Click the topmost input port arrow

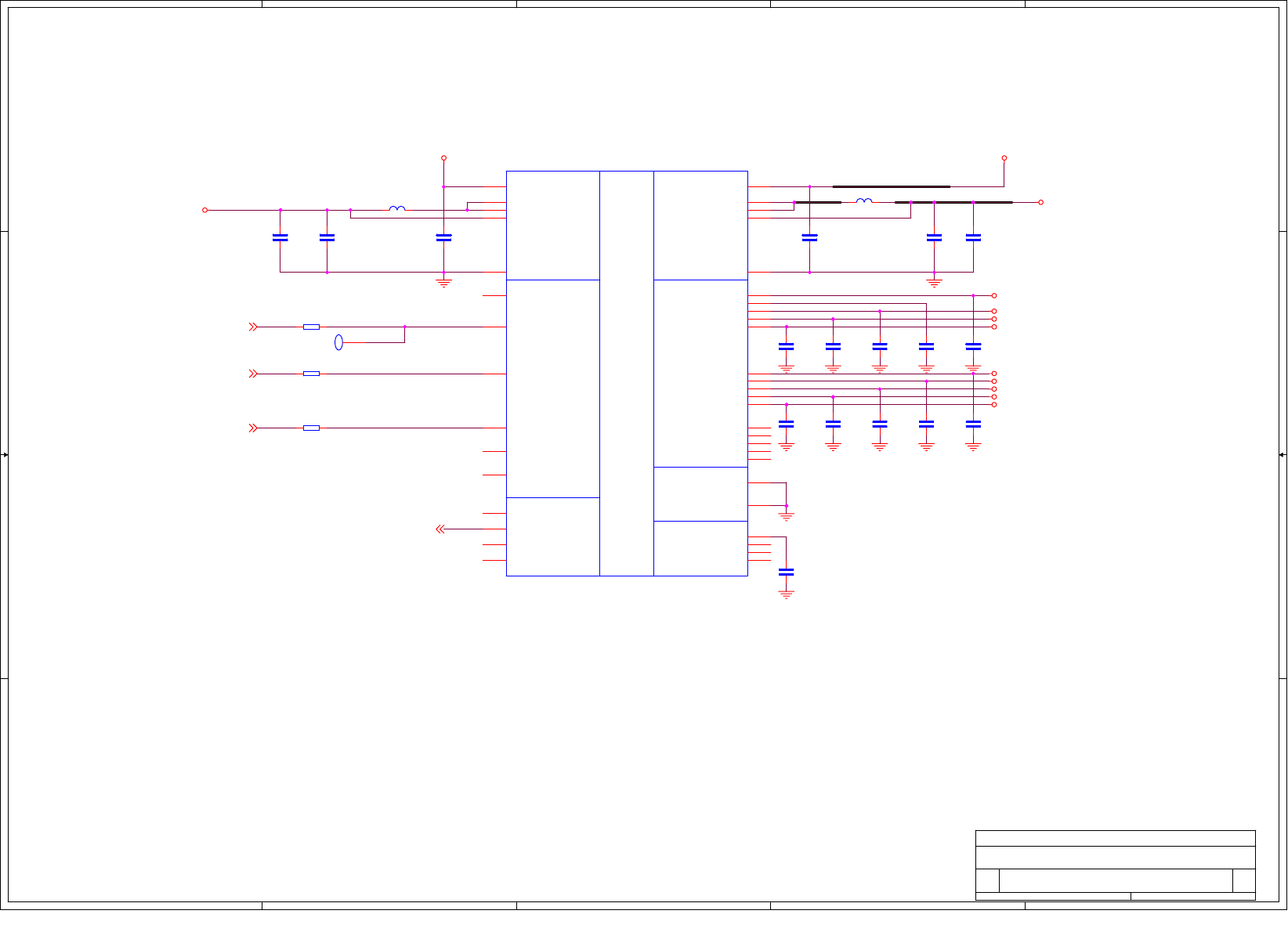click(253, 327)
